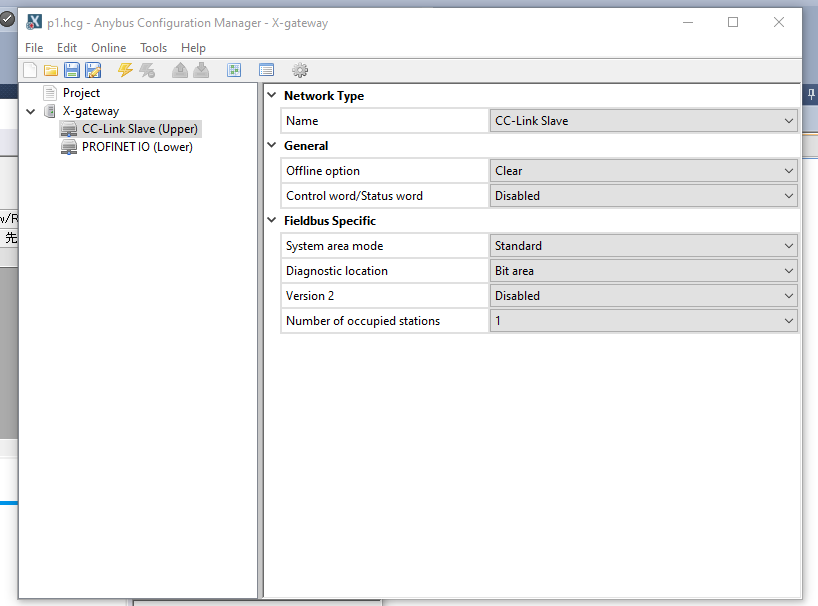Click the Project document icon in tree
This screenshot has width=818, height=606.
50,93
